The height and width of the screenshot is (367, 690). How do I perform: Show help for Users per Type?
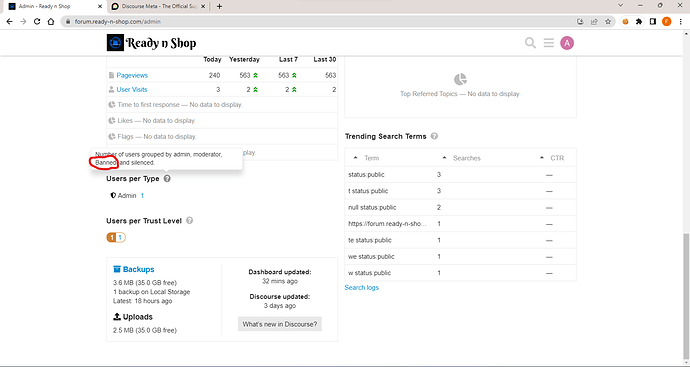click(x=167, y=179)
